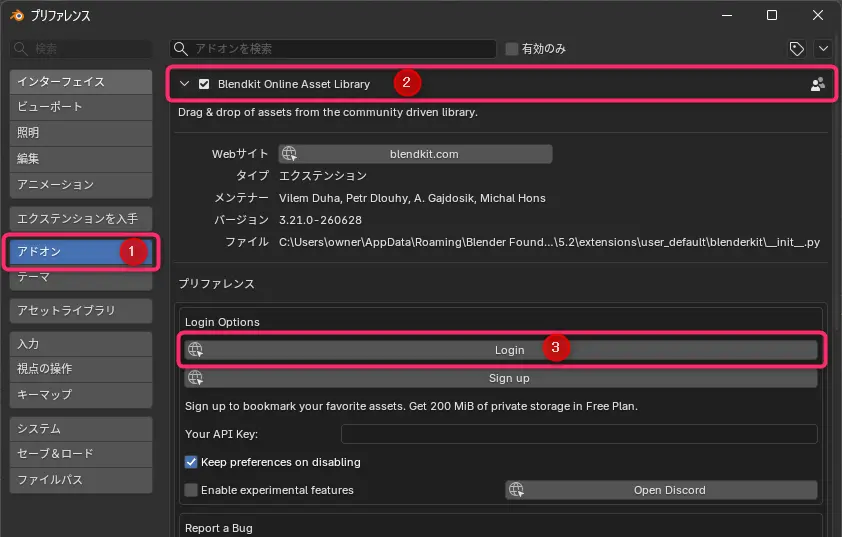The height and width of the screenshot is (537, 842).
Task: Open the アセットライブラリ section
Action: tap(81, 311)
